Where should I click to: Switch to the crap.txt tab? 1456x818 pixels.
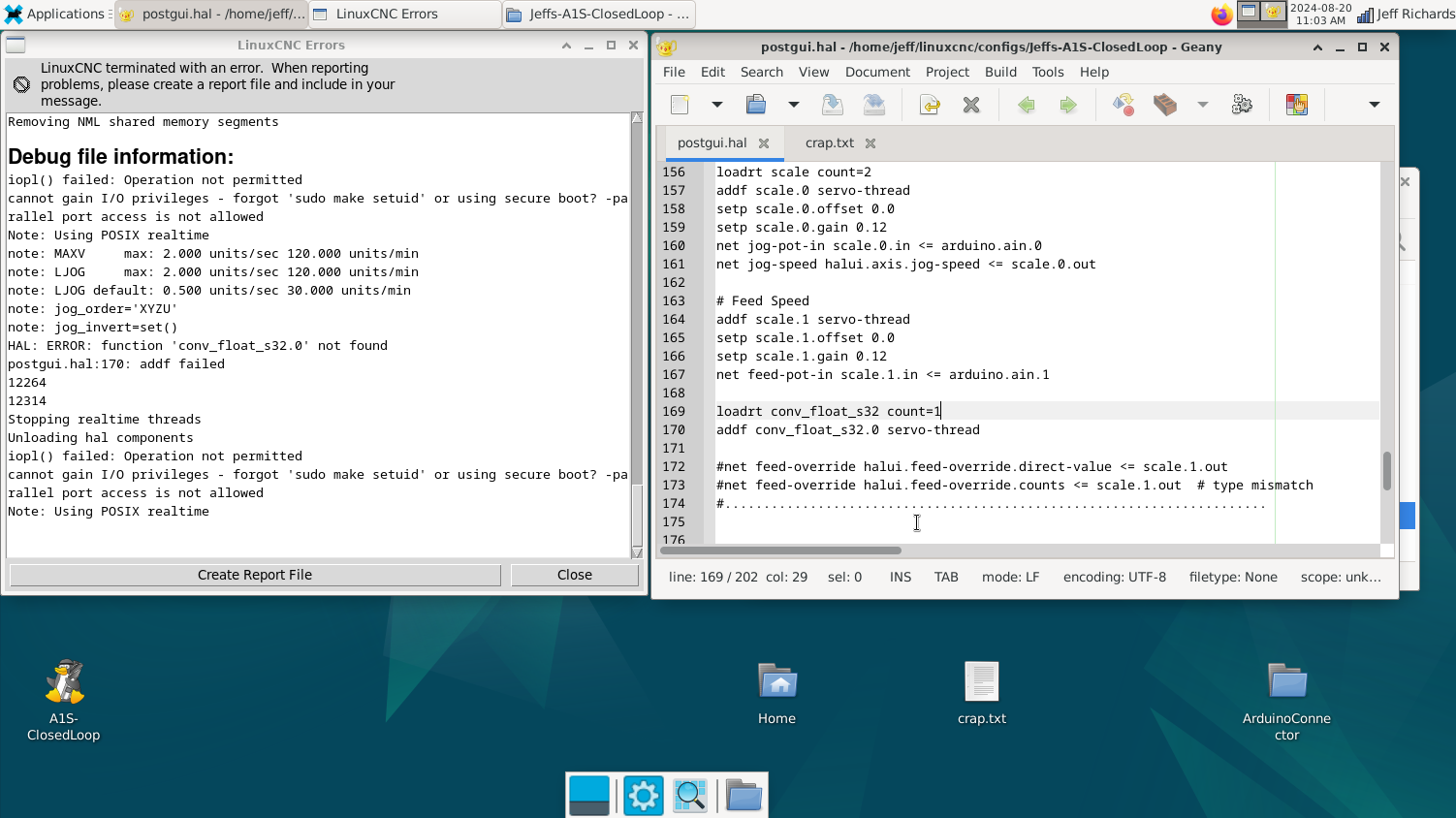click(829, 143)
